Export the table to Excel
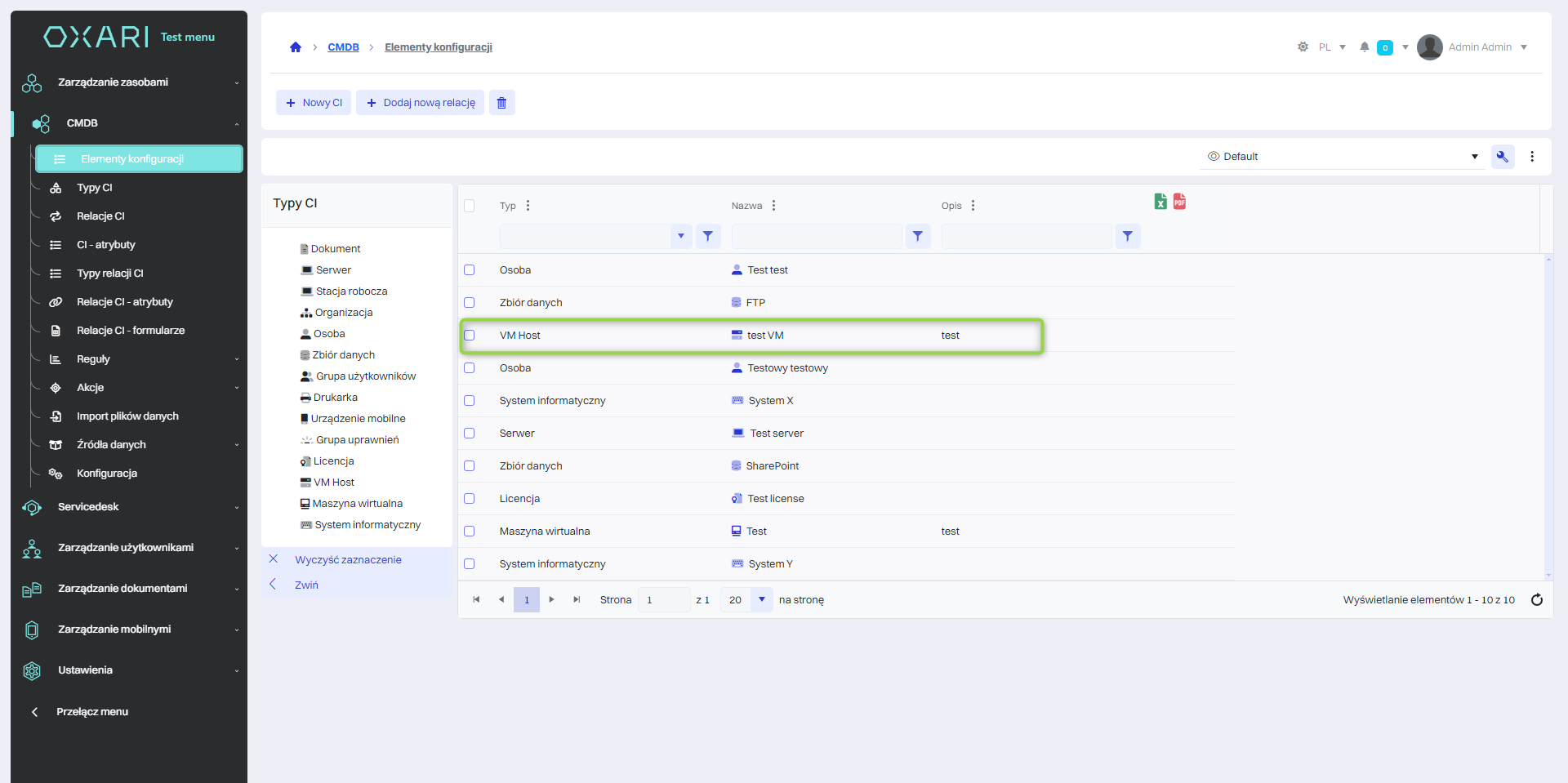Viewport: 1568px width, 783px height. (1160, 202)
